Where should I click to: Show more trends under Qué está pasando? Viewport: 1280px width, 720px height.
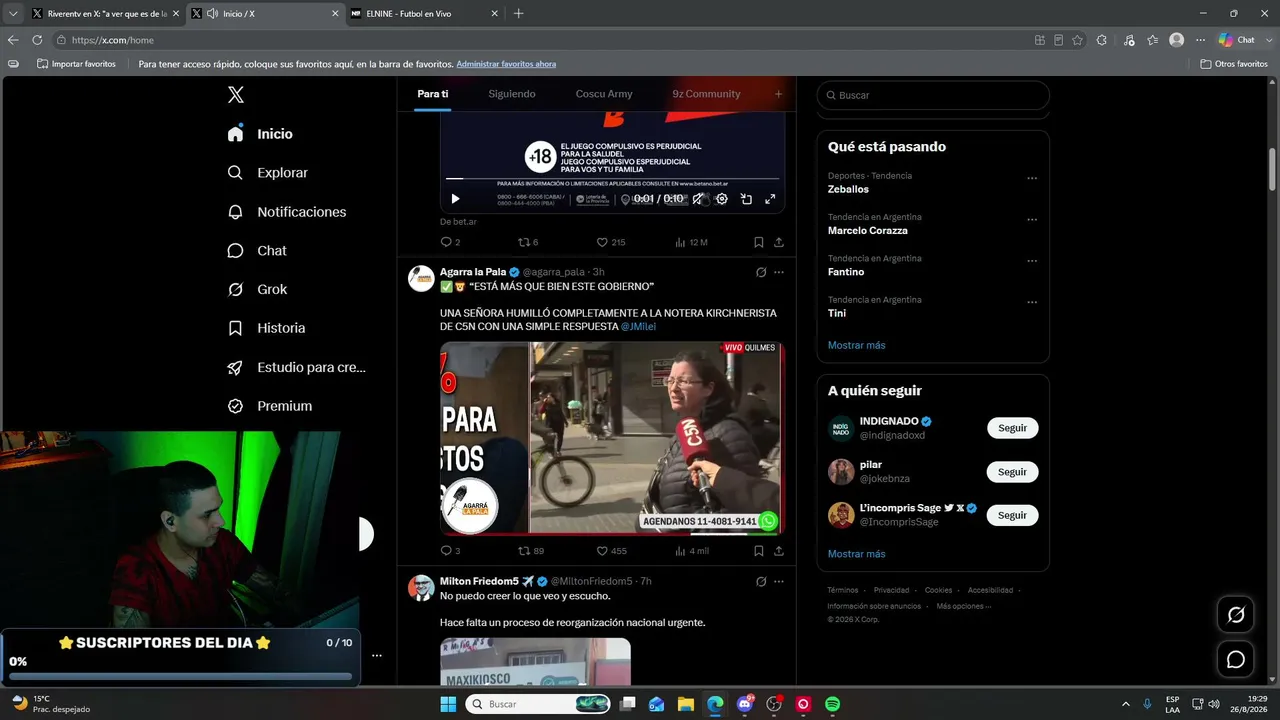pos(856,345)
